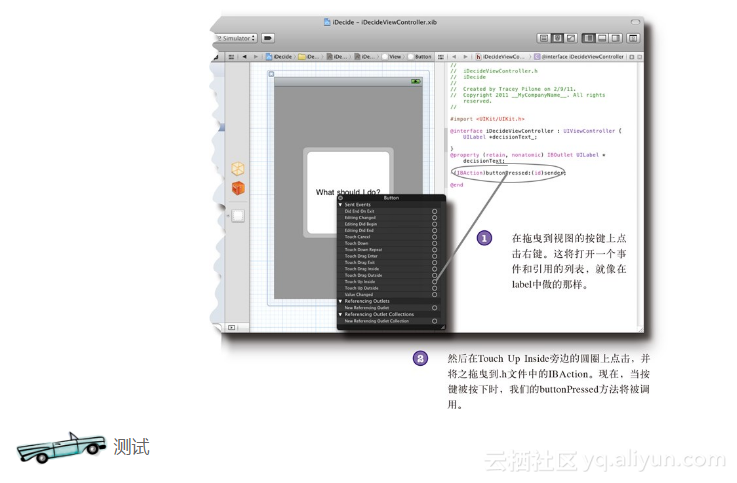Collapse the Referencing Outlets section
This screenshot has width=737, height=483.
point(341,301)
